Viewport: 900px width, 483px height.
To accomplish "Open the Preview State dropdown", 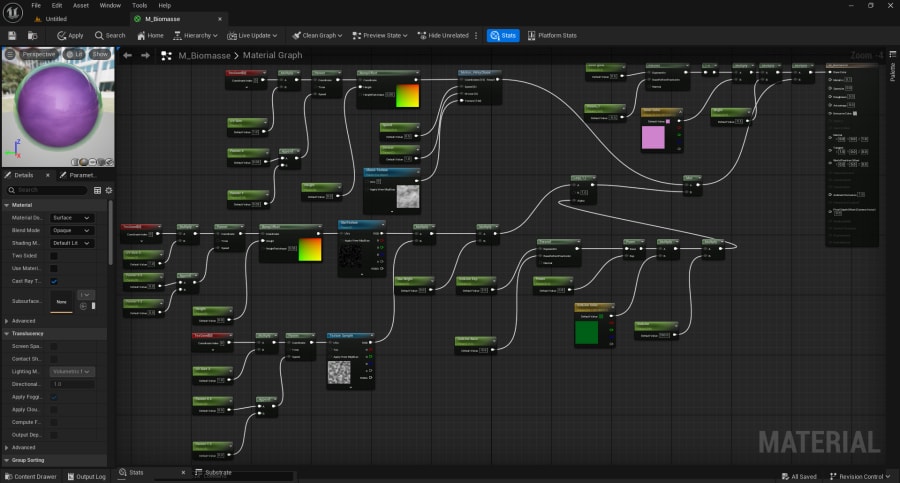I will pyautogui.click(x=380, y=36).
